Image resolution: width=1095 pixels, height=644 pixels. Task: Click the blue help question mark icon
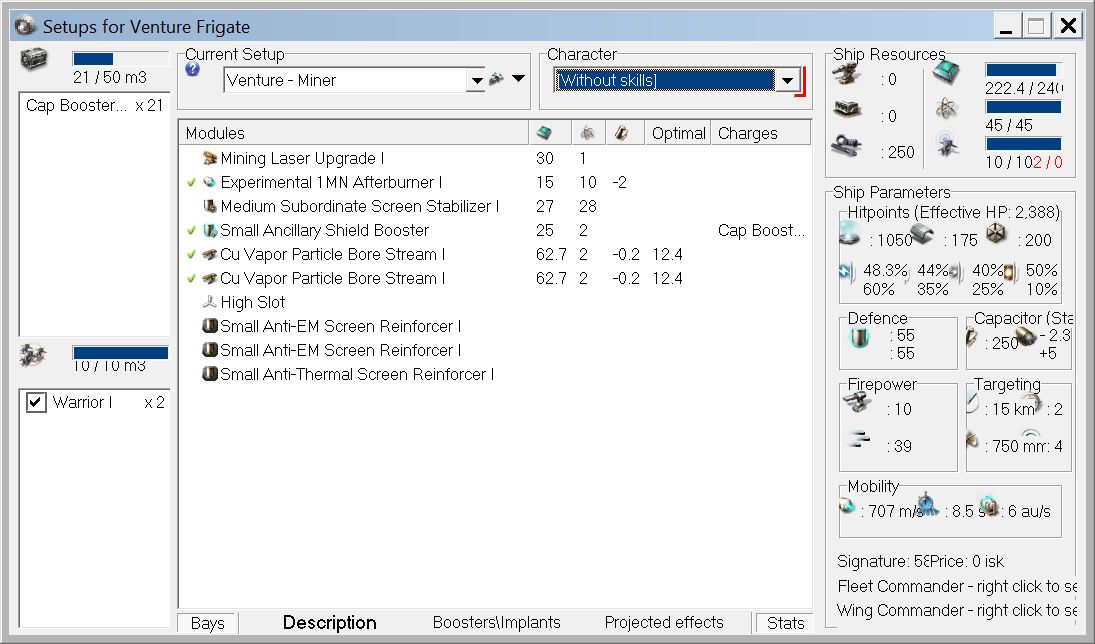click(x=193, y=69)
